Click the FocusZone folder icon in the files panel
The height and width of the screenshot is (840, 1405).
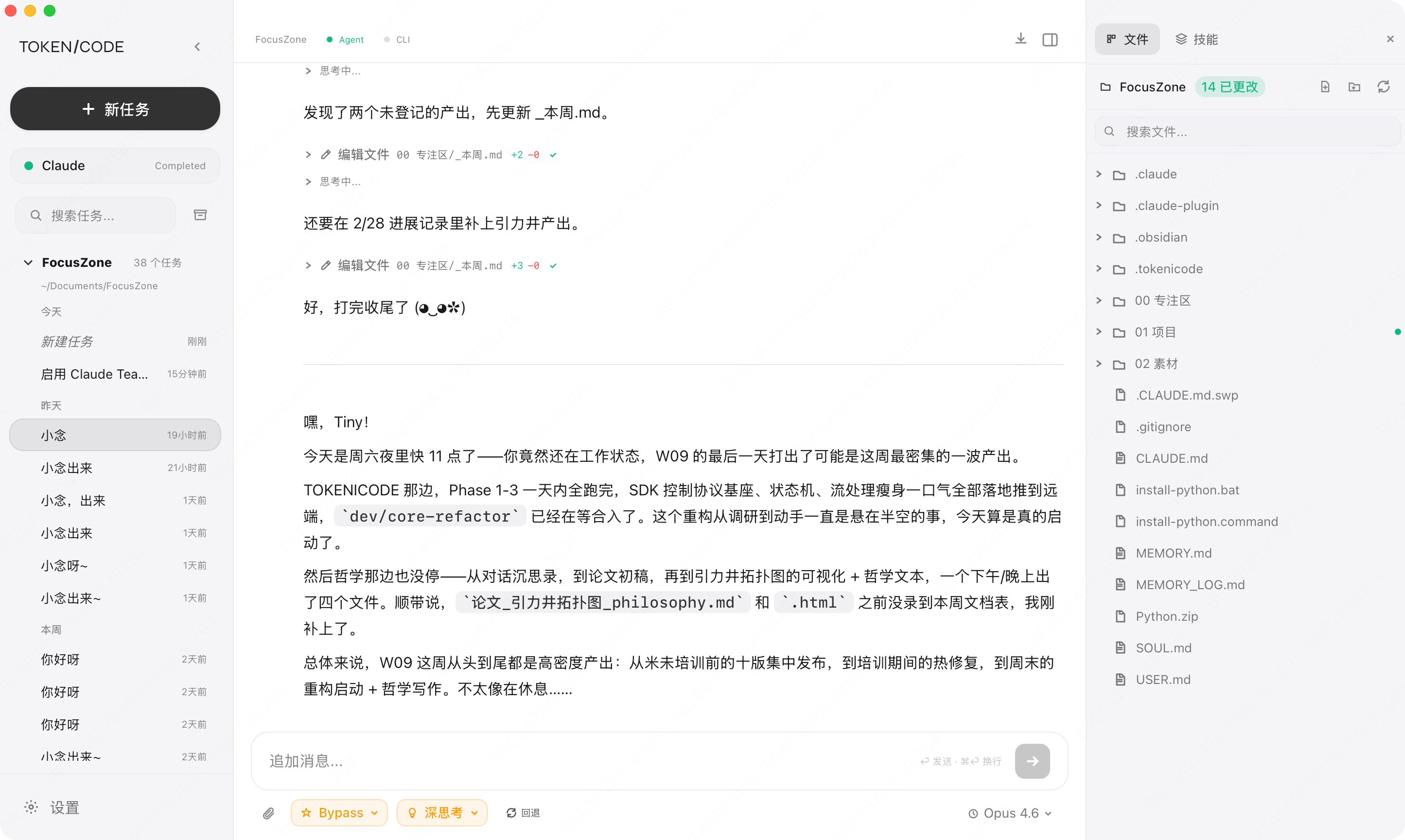[x=1106, y=87]
